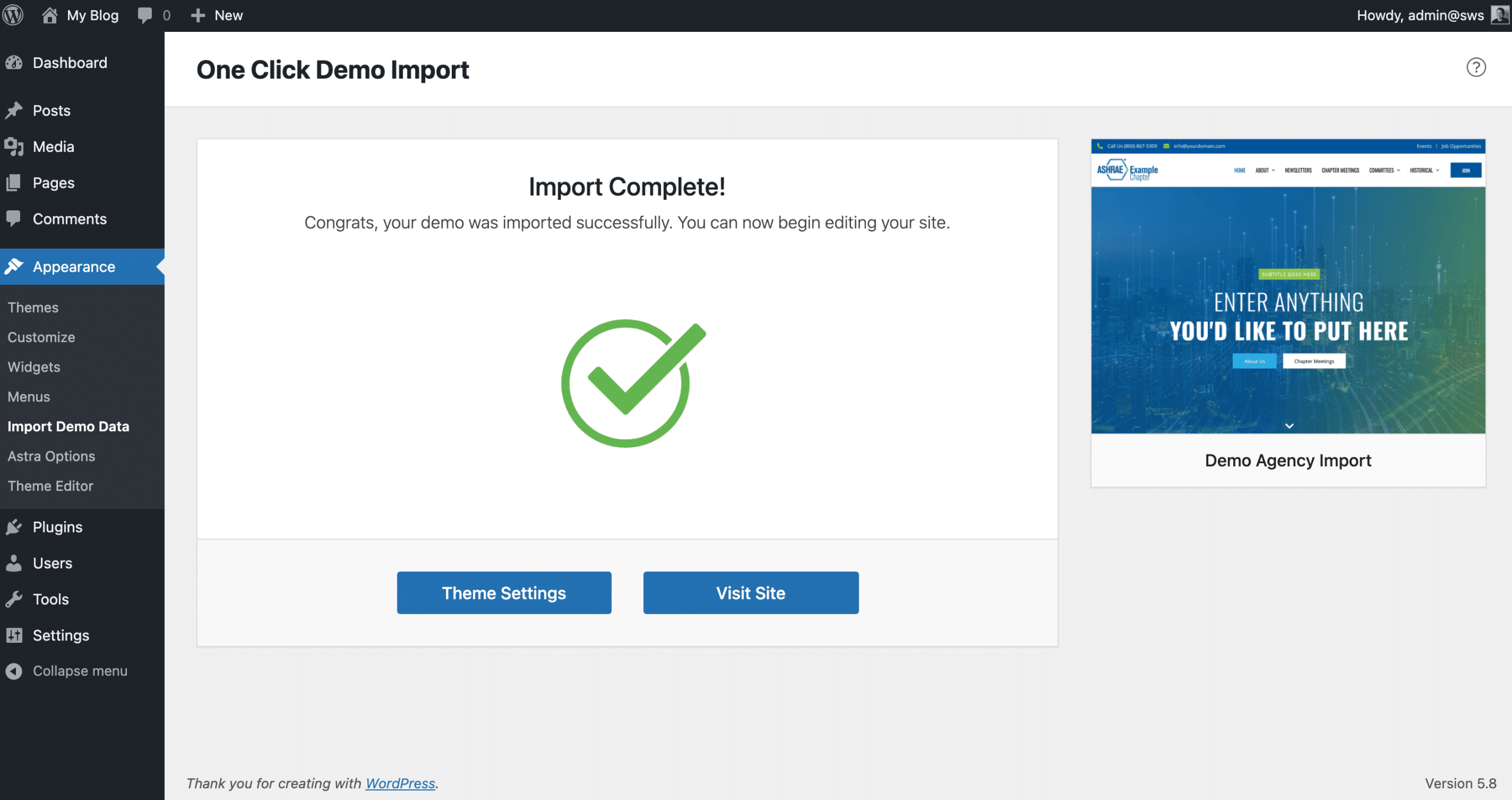Click the WordPress logo icon
This screenshot has width=1512, height=800.
click(x=13, y=15)
